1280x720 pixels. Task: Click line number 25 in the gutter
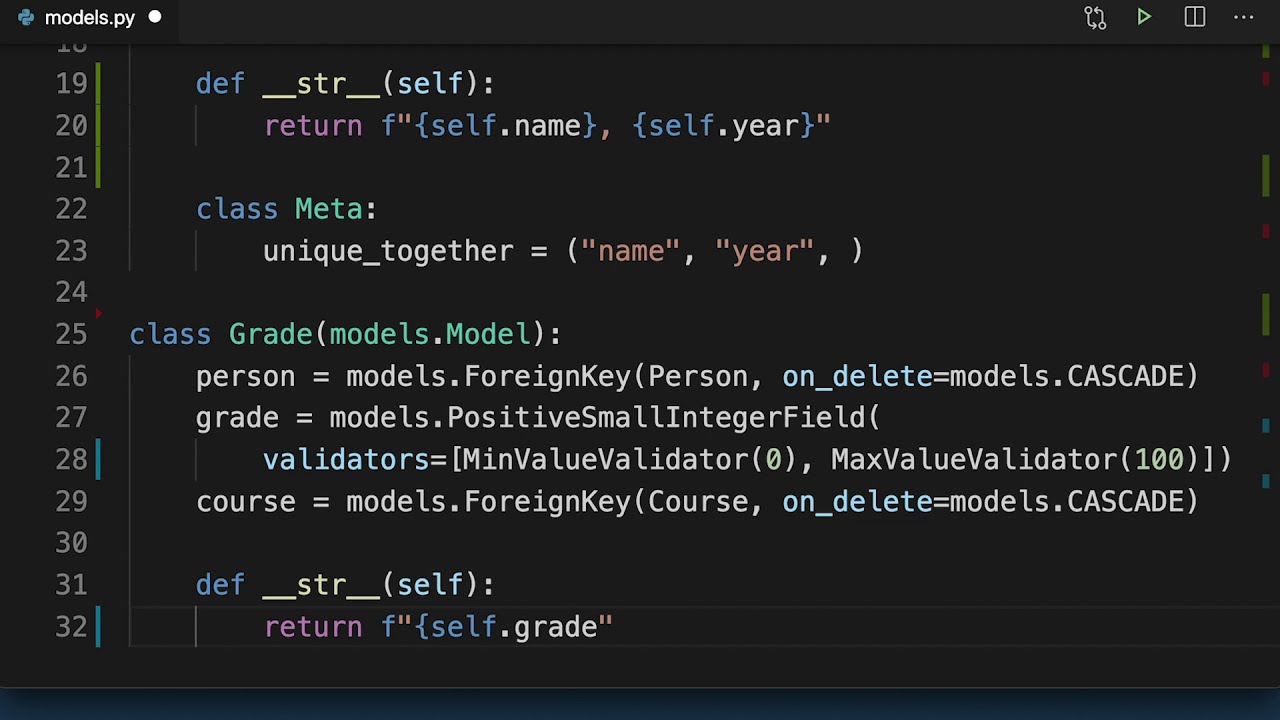(x=71, y=334)
